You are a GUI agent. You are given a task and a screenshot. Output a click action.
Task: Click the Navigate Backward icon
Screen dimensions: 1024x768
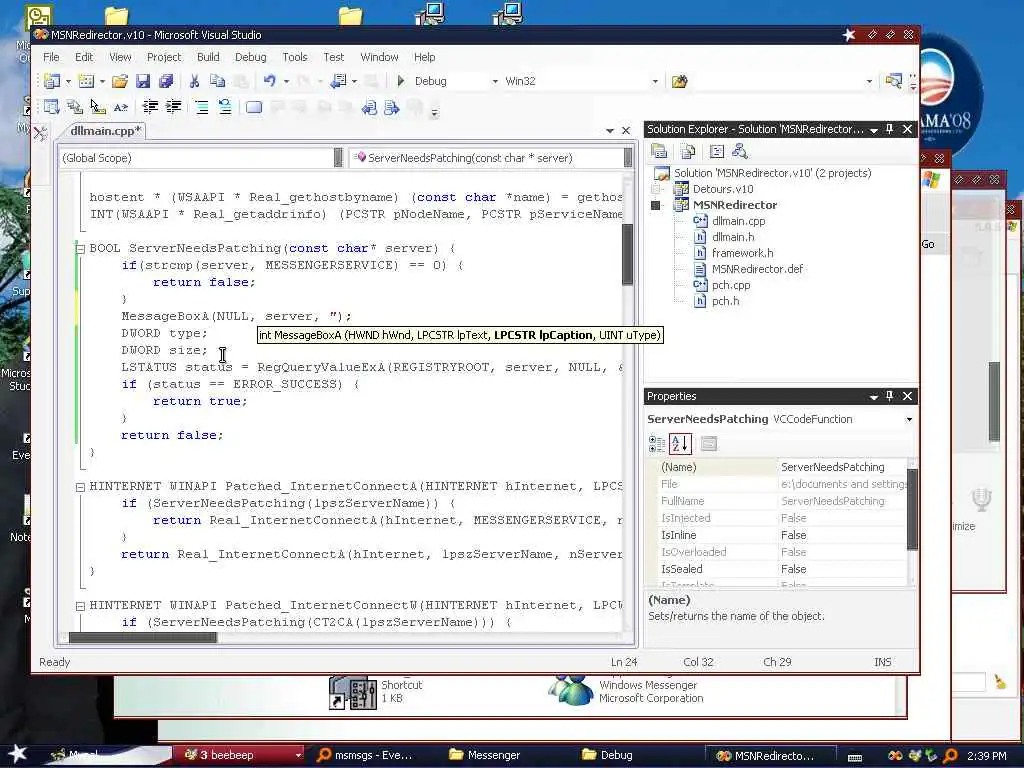pos(338,81)
